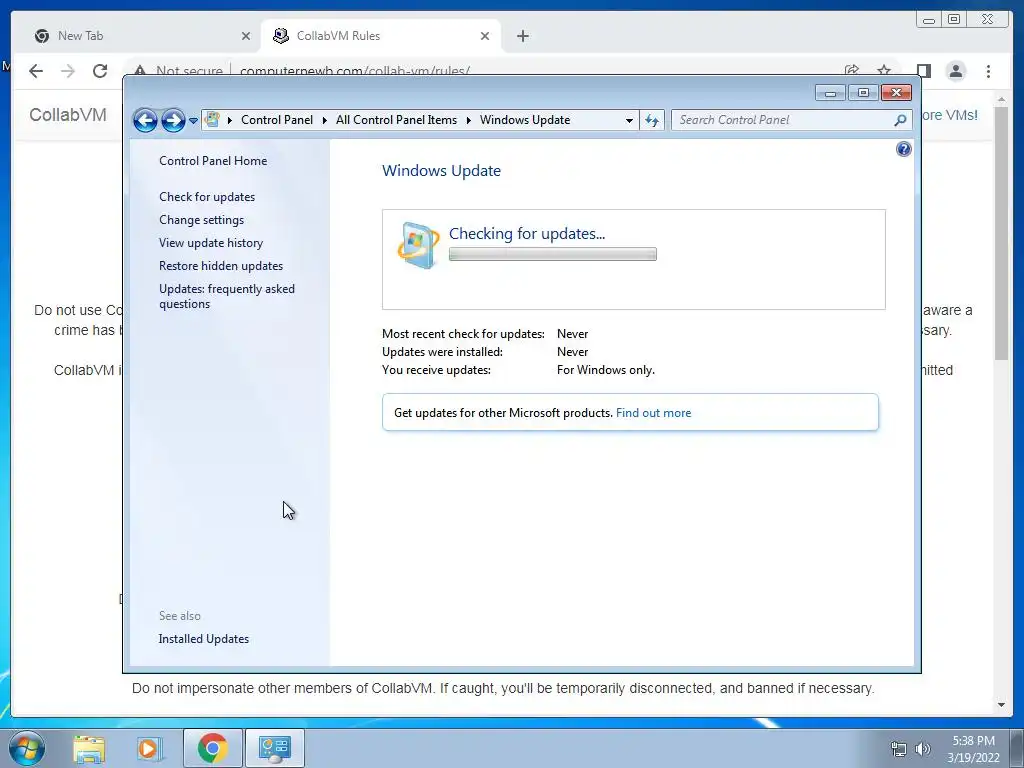Click Chrome taskbar icon

pos(213,748)
